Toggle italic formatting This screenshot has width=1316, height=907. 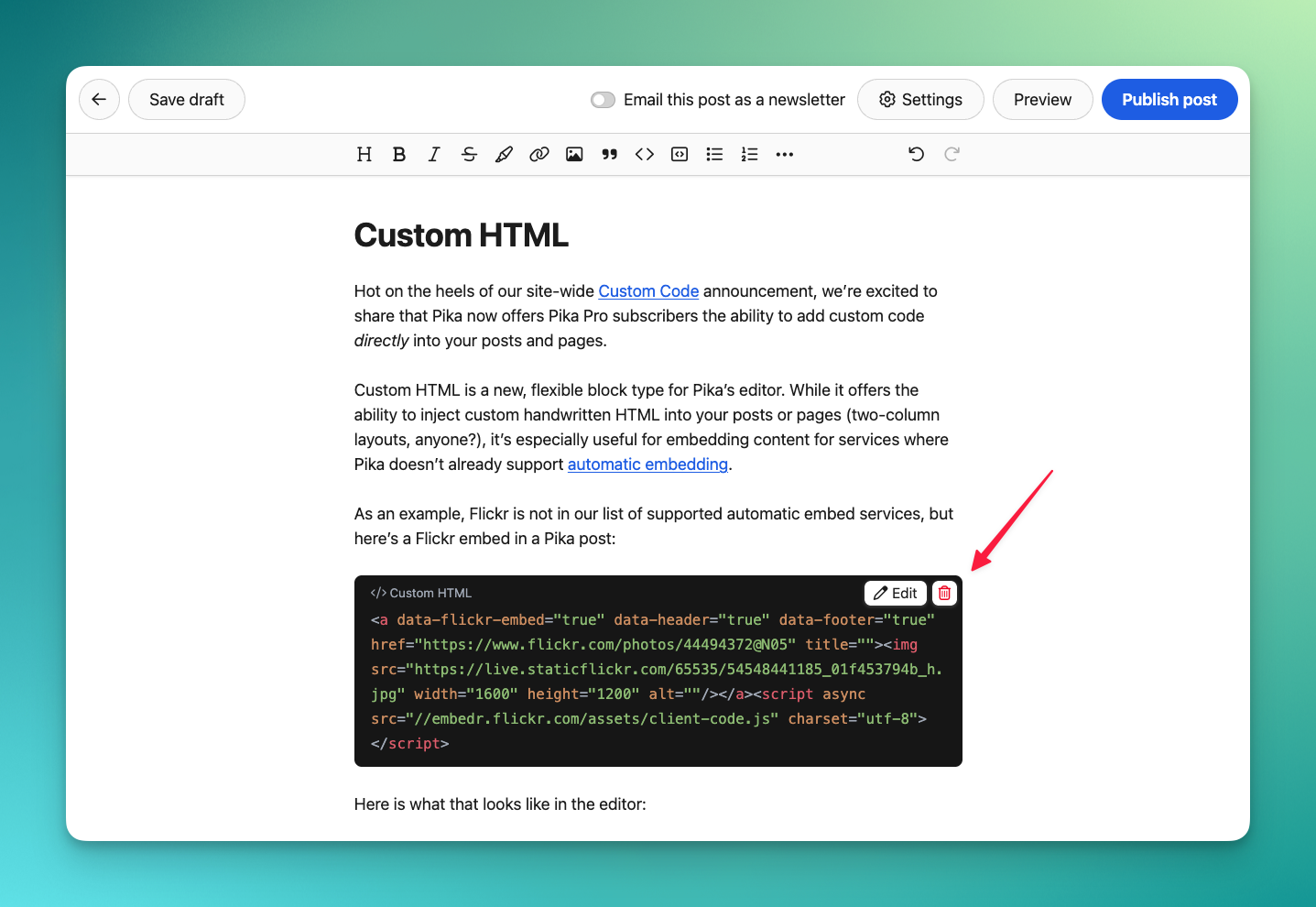click(434, 154)
